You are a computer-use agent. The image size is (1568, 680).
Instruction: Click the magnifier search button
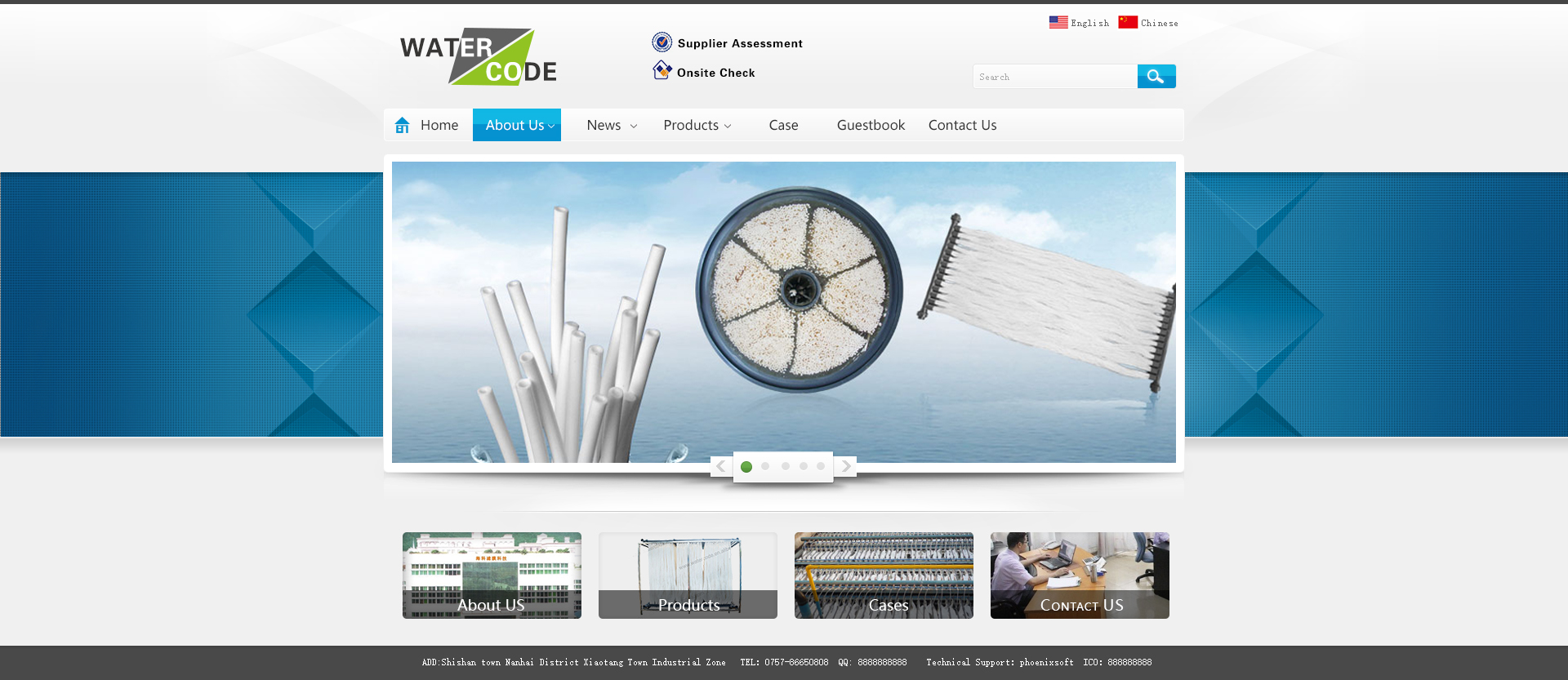pos(1156,77)
